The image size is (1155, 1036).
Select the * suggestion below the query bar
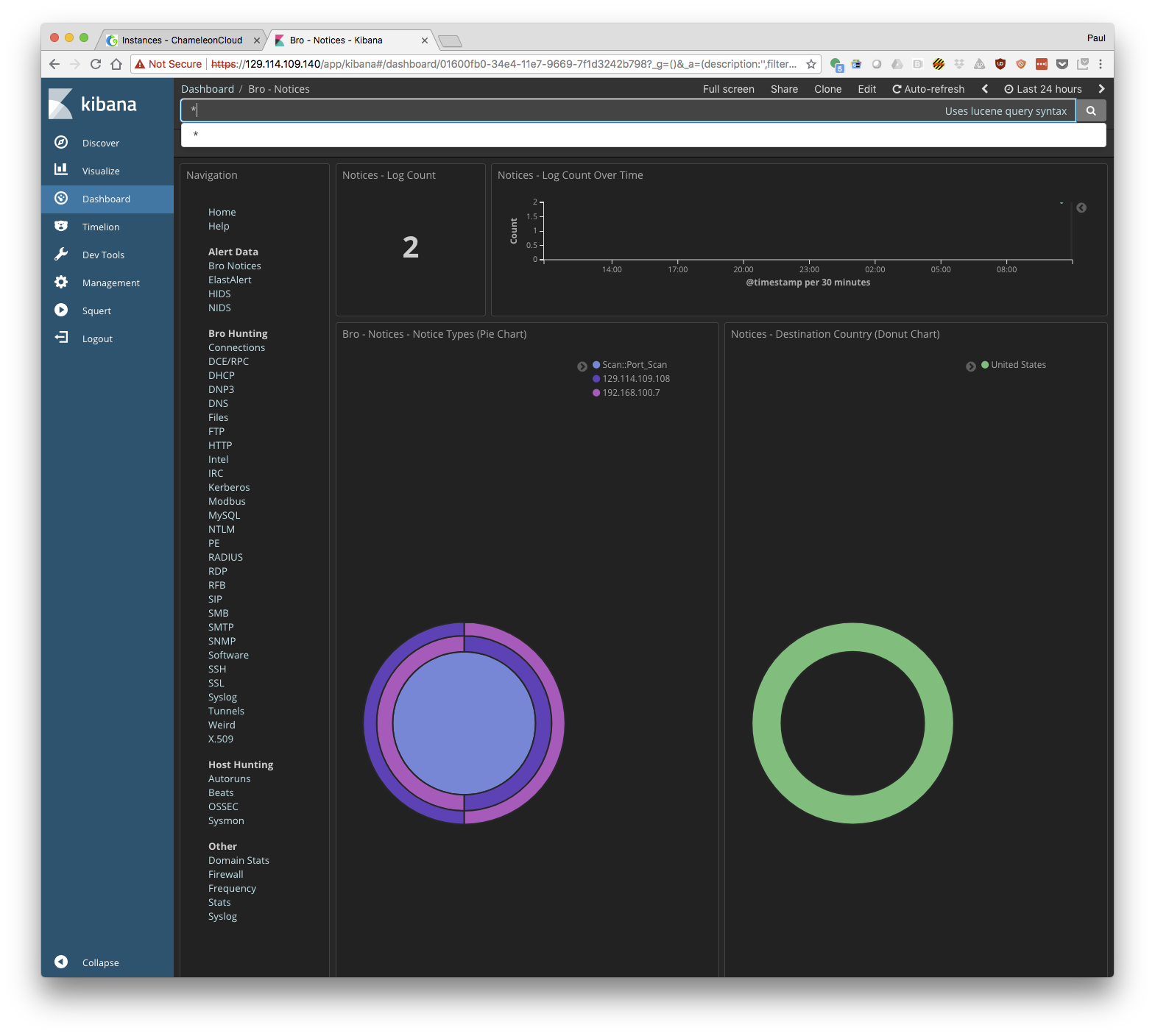point(643,135)
